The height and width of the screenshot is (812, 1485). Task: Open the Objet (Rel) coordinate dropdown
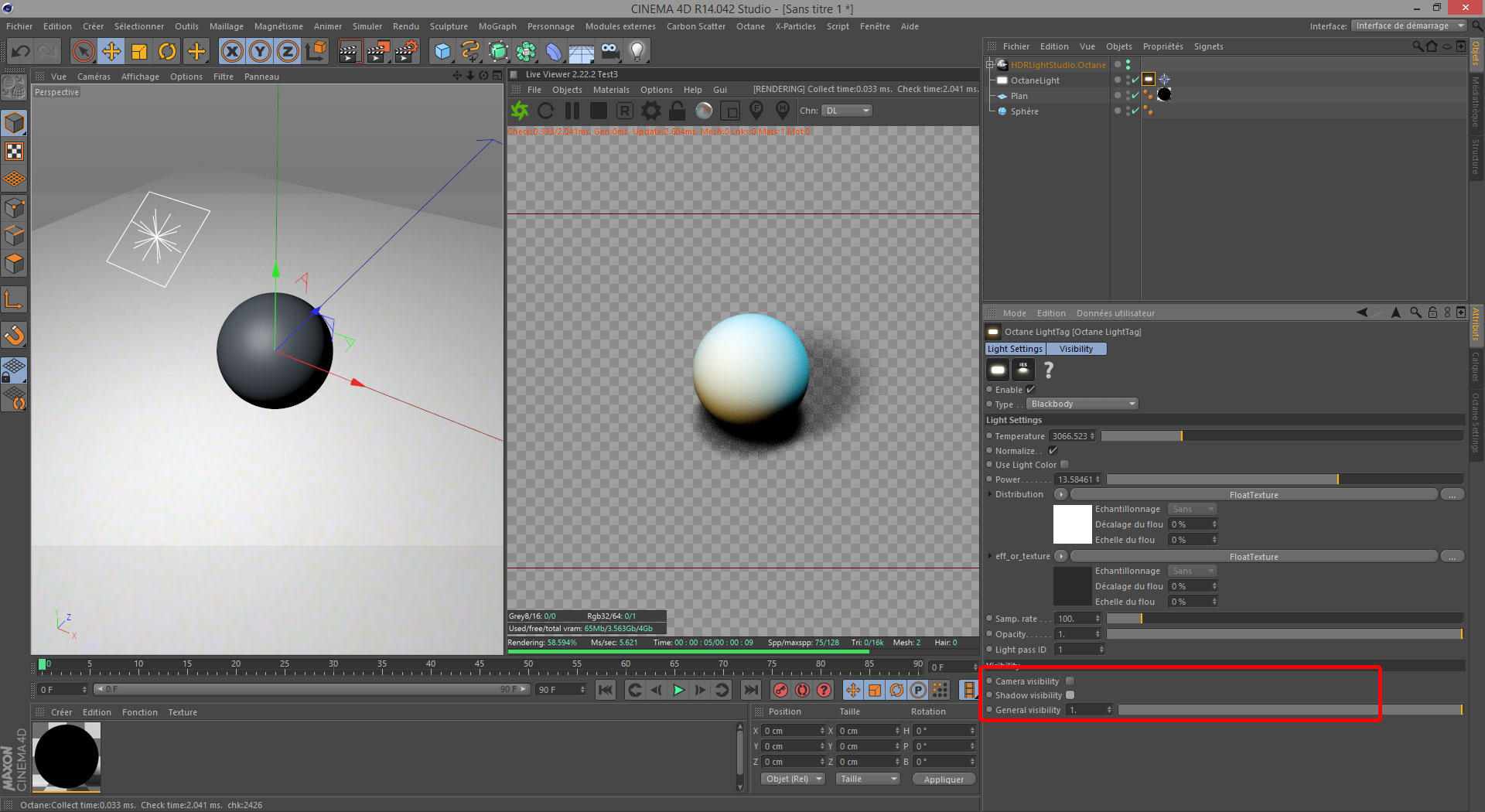(792, 779)
